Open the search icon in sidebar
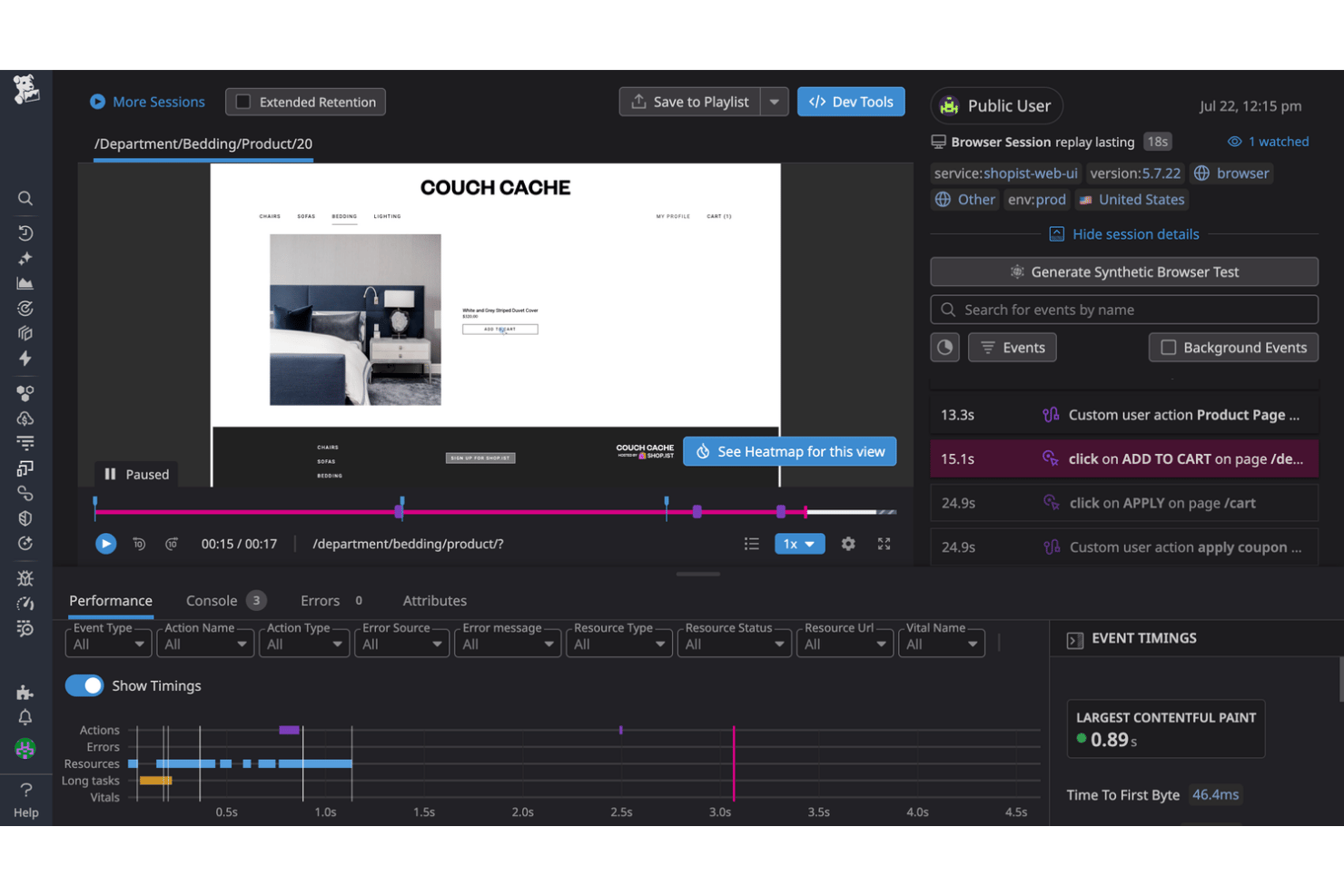 click(x=25, y=199)
